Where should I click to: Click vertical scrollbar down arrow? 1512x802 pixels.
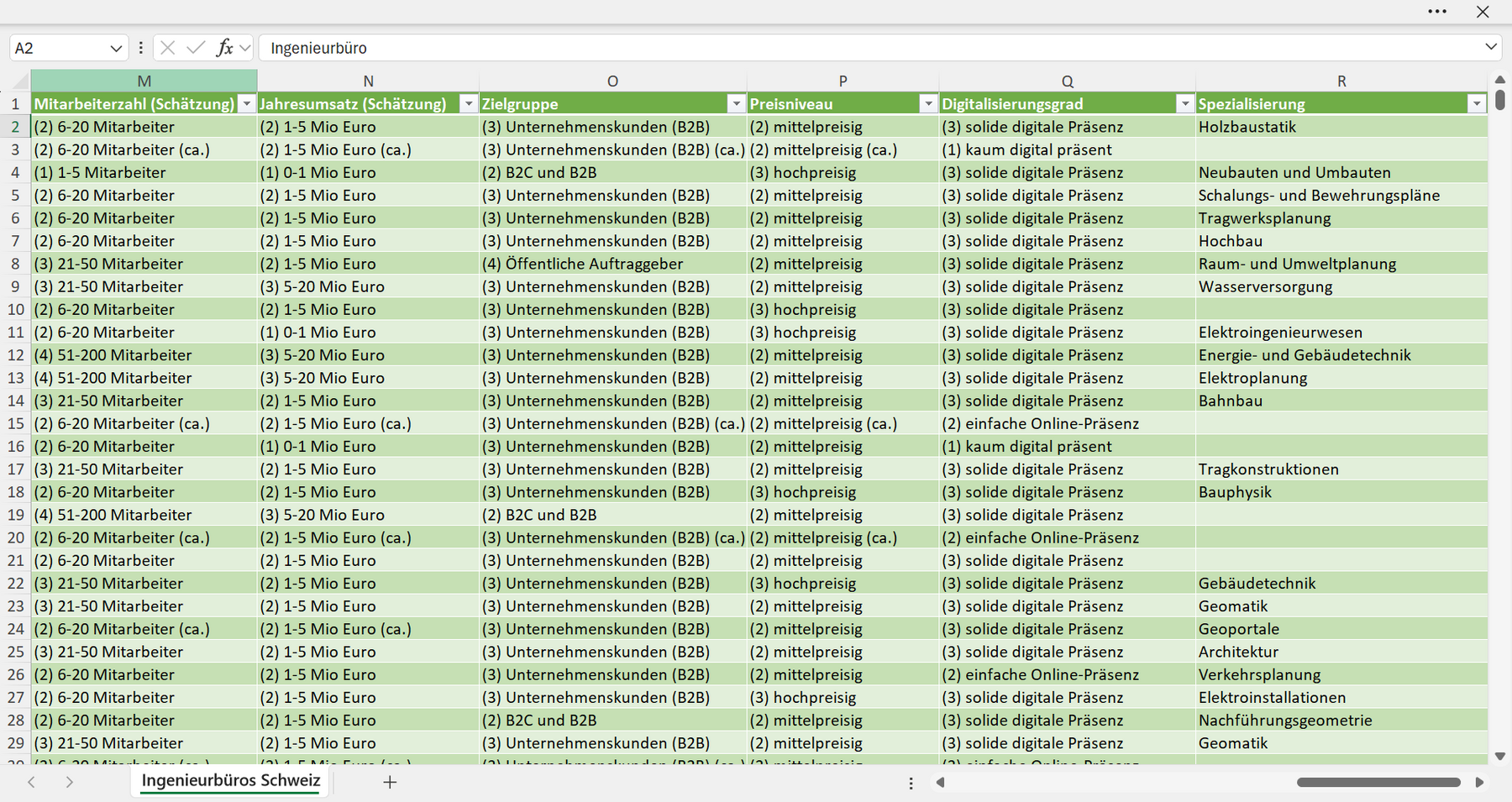tap(1500, 756)
